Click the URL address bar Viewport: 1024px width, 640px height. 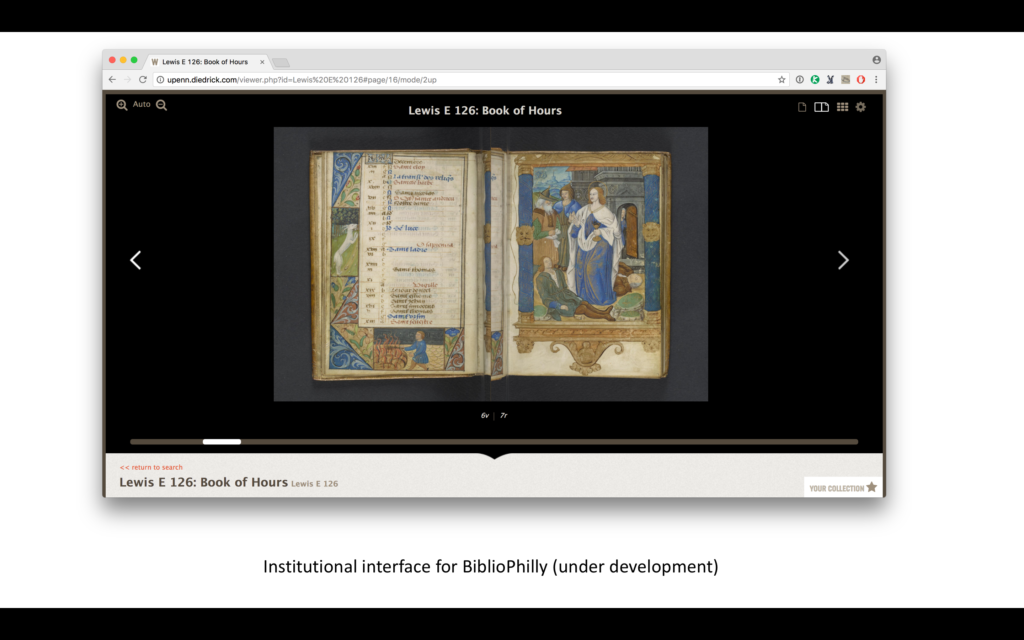(x=460, y=79)
